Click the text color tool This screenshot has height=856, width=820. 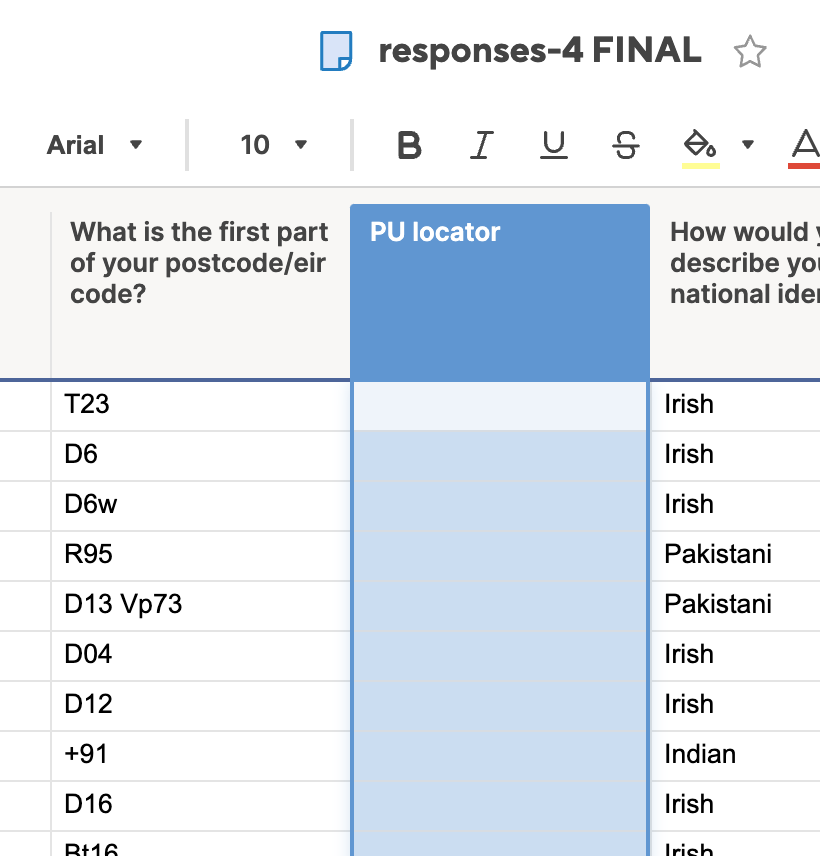(803, 145)
